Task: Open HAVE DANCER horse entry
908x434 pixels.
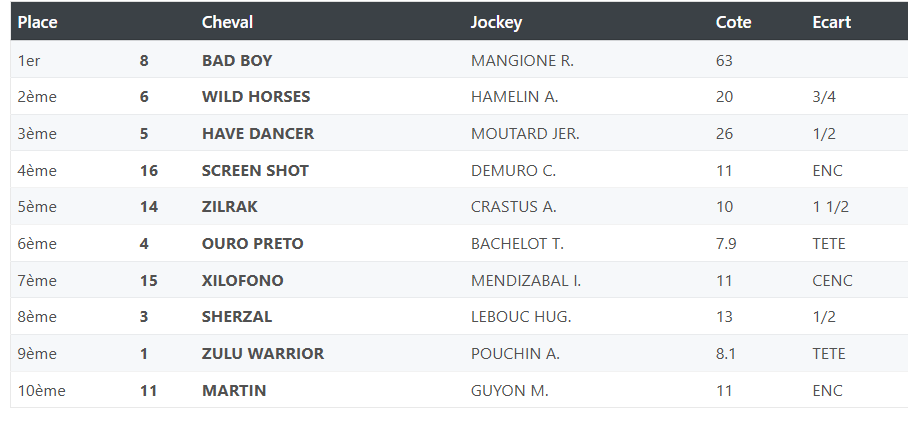Action: 258,134
